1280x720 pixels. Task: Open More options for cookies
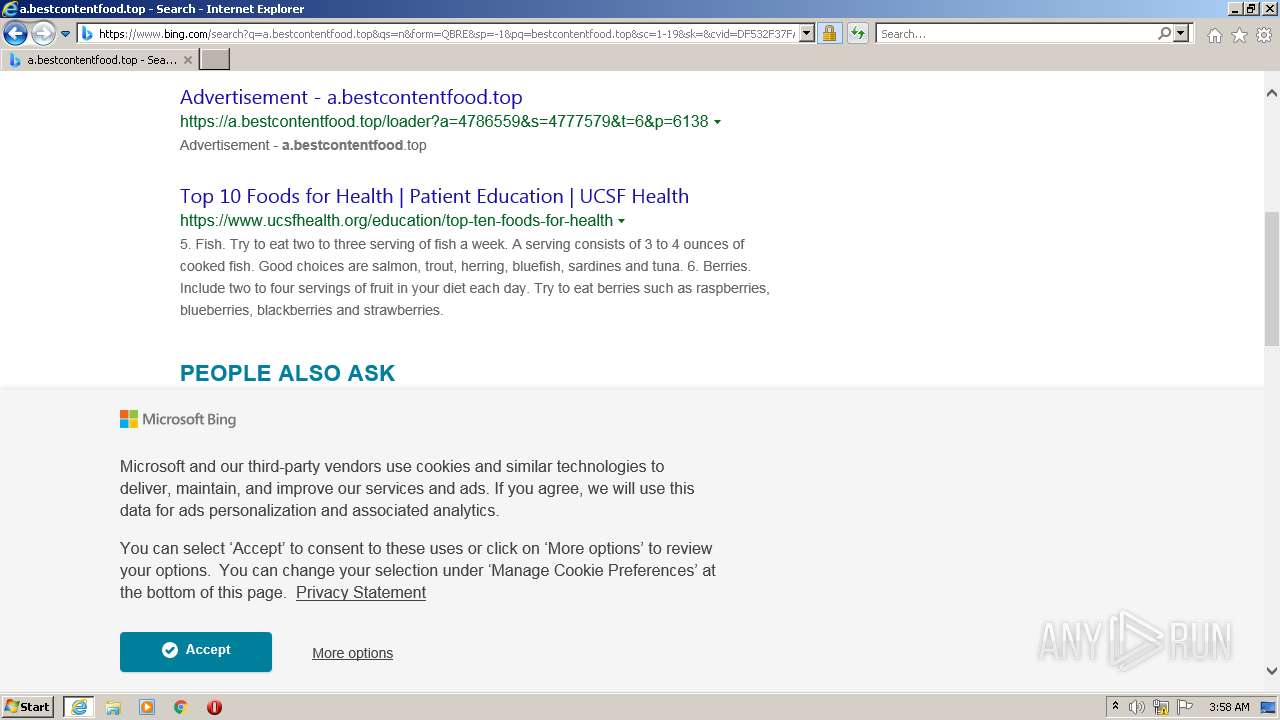(352, 653)
